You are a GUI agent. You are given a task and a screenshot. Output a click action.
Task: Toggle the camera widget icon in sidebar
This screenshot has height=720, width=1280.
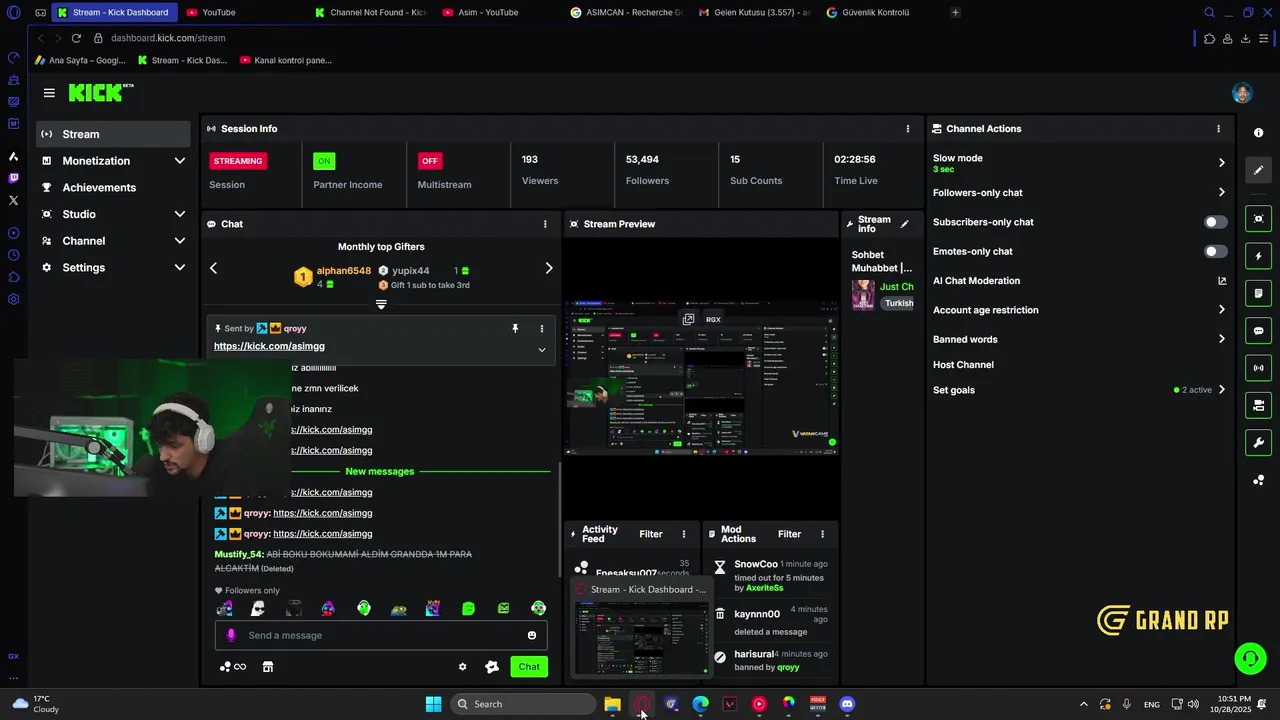coord(1258,405)
